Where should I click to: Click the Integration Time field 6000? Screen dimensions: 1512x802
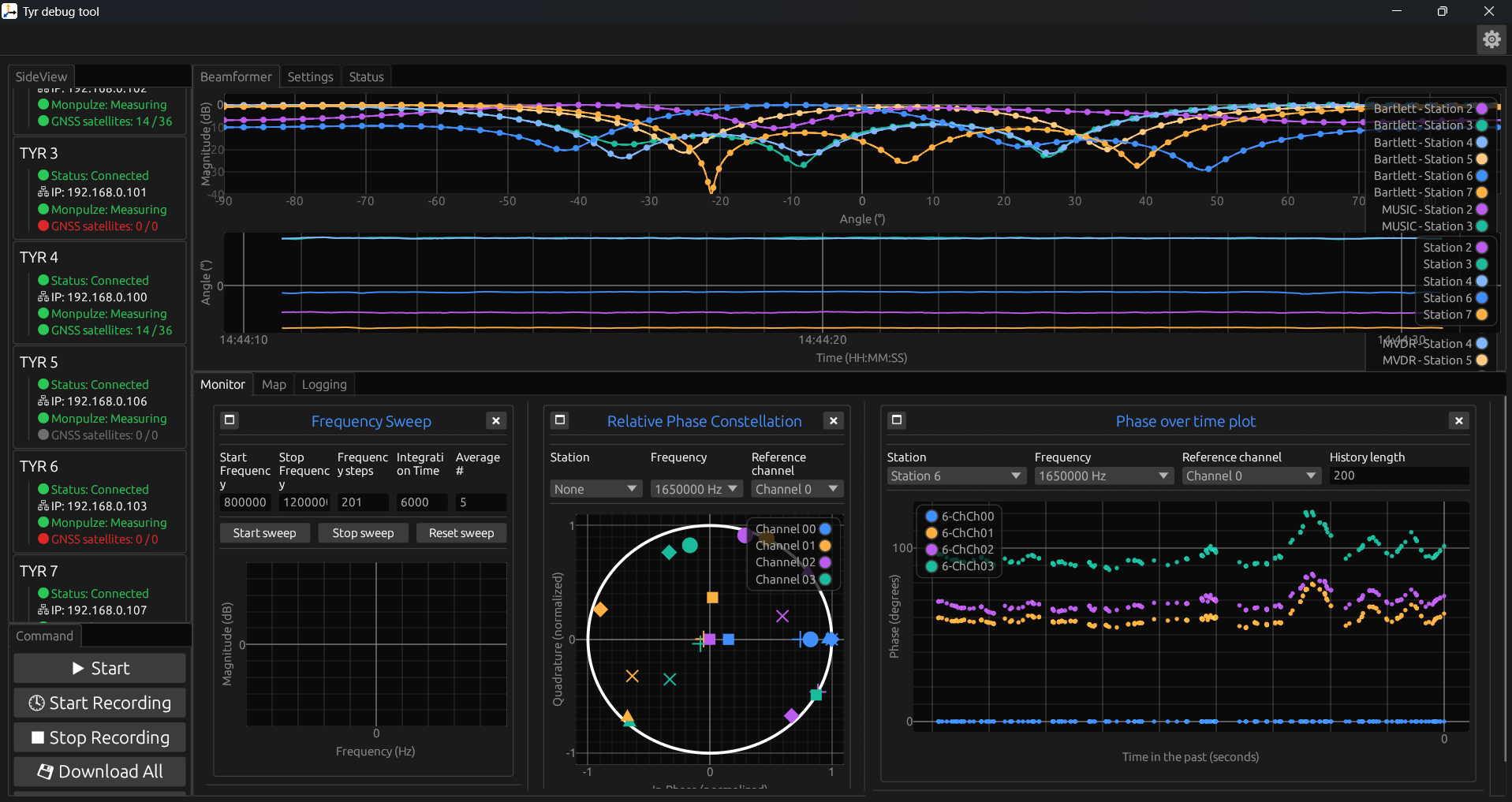pyautogui.click(x=422, y=502)
